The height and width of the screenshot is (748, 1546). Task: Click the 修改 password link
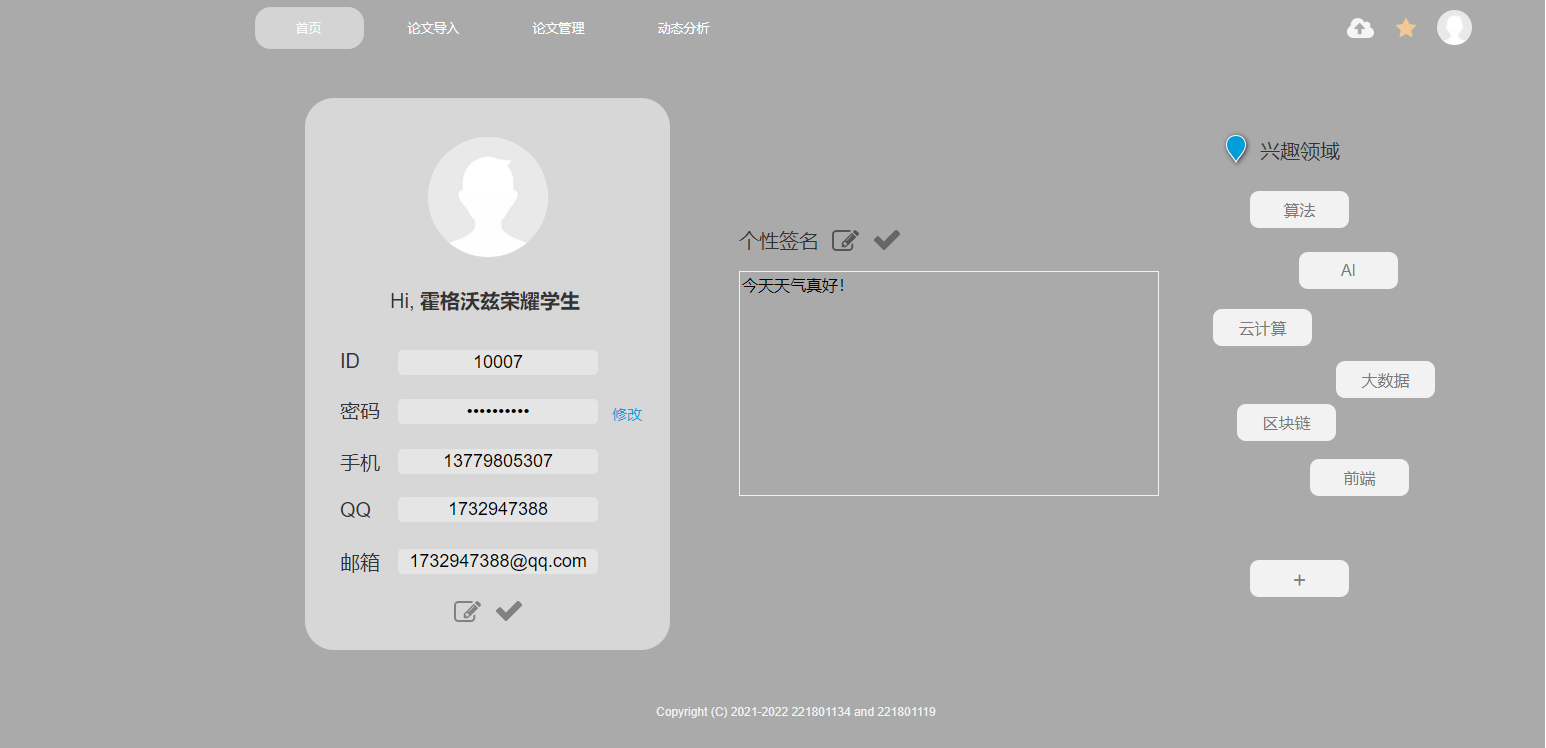pyautogui.click(x=627, y=414)
